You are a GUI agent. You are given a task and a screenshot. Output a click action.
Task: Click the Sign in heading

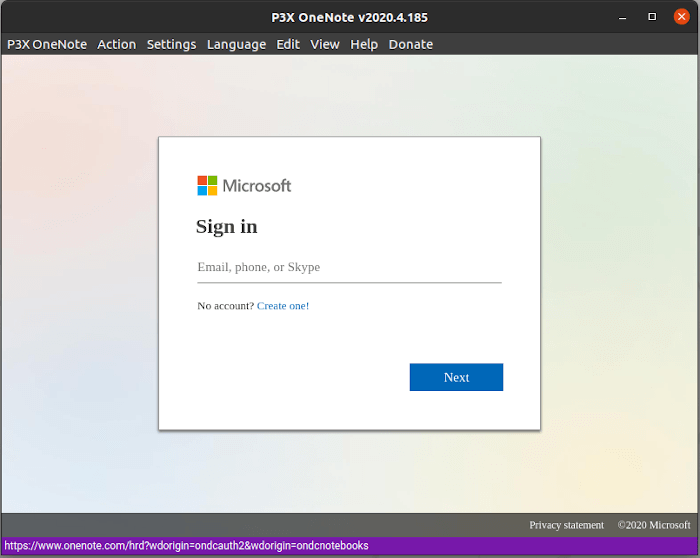tap(227, 227)
